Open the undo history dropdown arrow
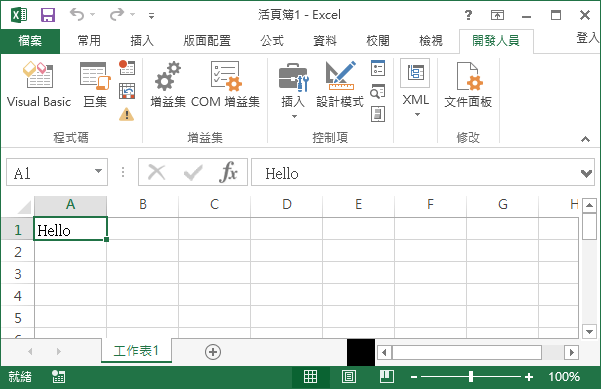Screen dimensions: 601x389 point(93,15)
